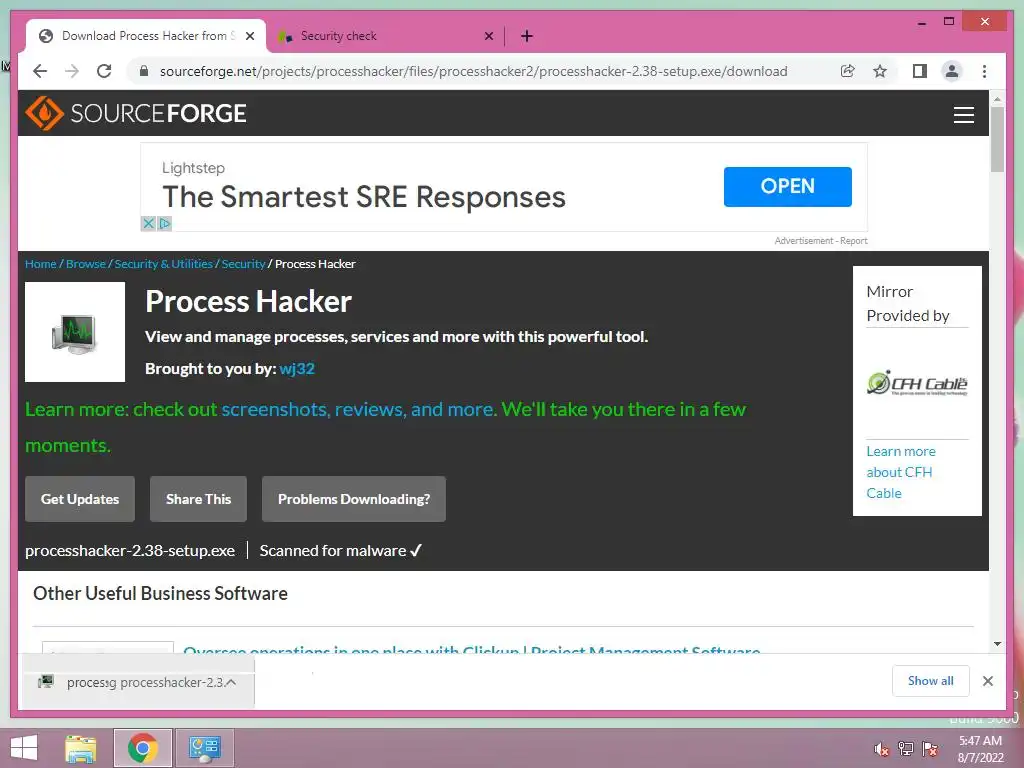Image resolution: width=1024 pixels, height=768 pixels.
Task: Click the AdChoices triangle icon
Action: [x=165, y=223]
